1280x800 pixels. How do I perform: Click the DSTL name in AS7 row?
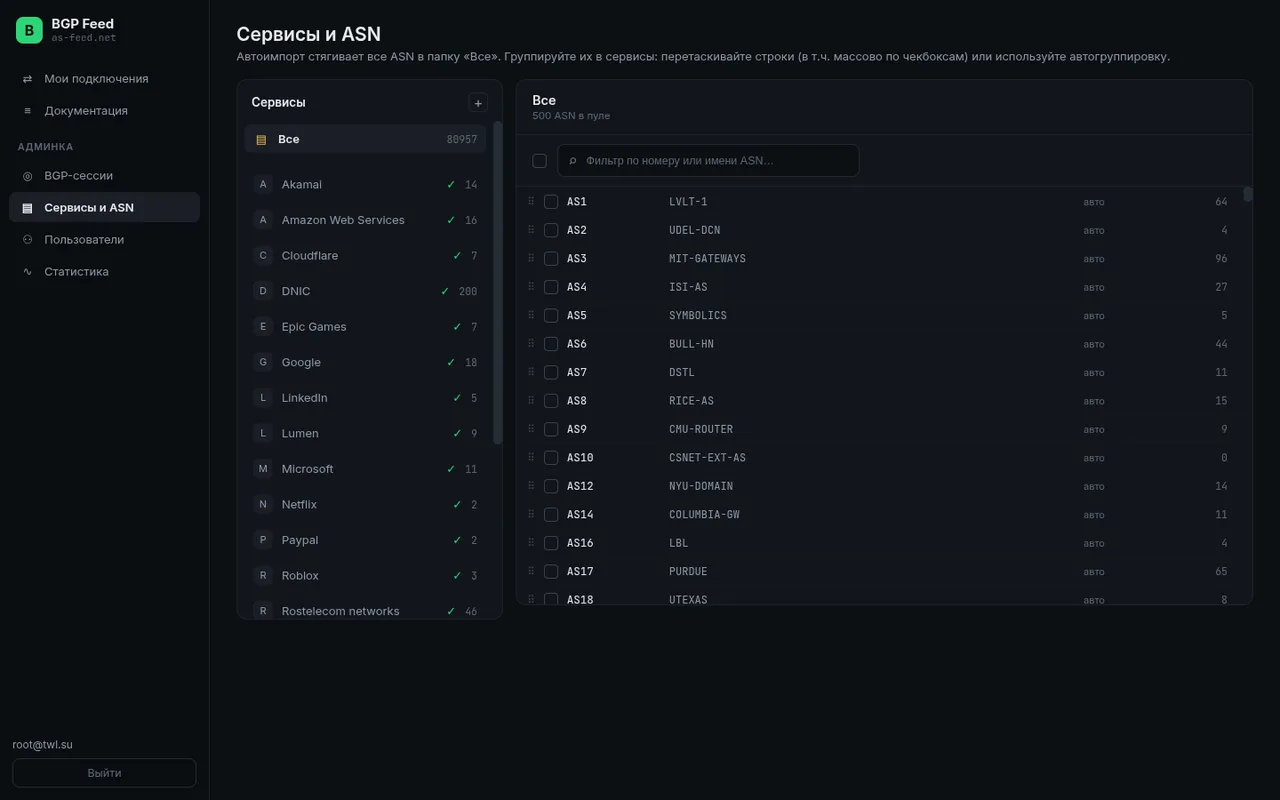[682, 372]
